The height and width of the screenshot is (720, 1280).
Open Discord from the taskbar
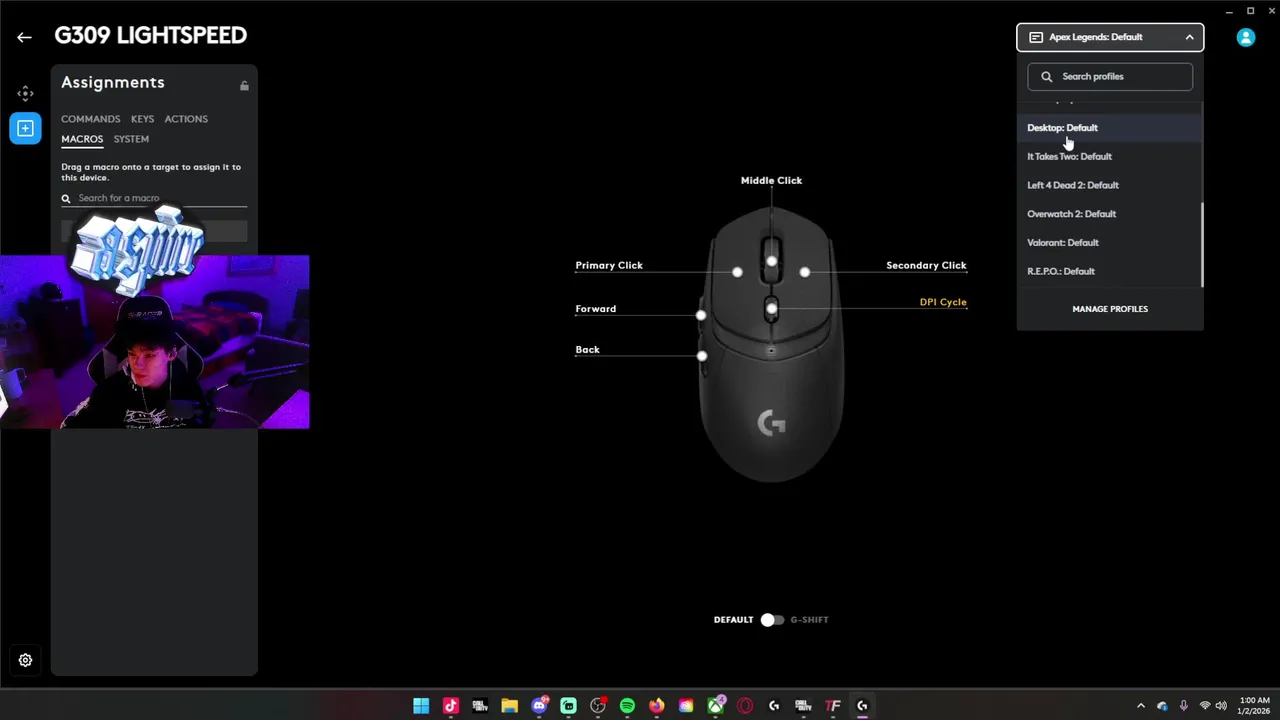539,706
